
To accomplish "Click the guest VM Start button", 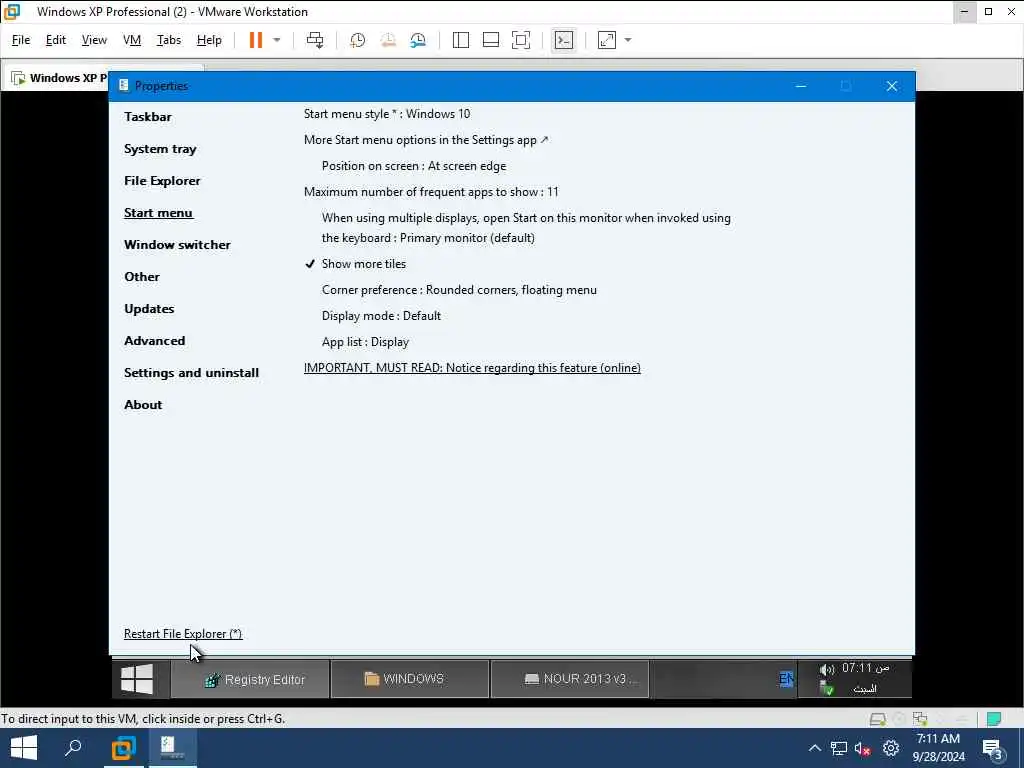I will coord(137,679).
